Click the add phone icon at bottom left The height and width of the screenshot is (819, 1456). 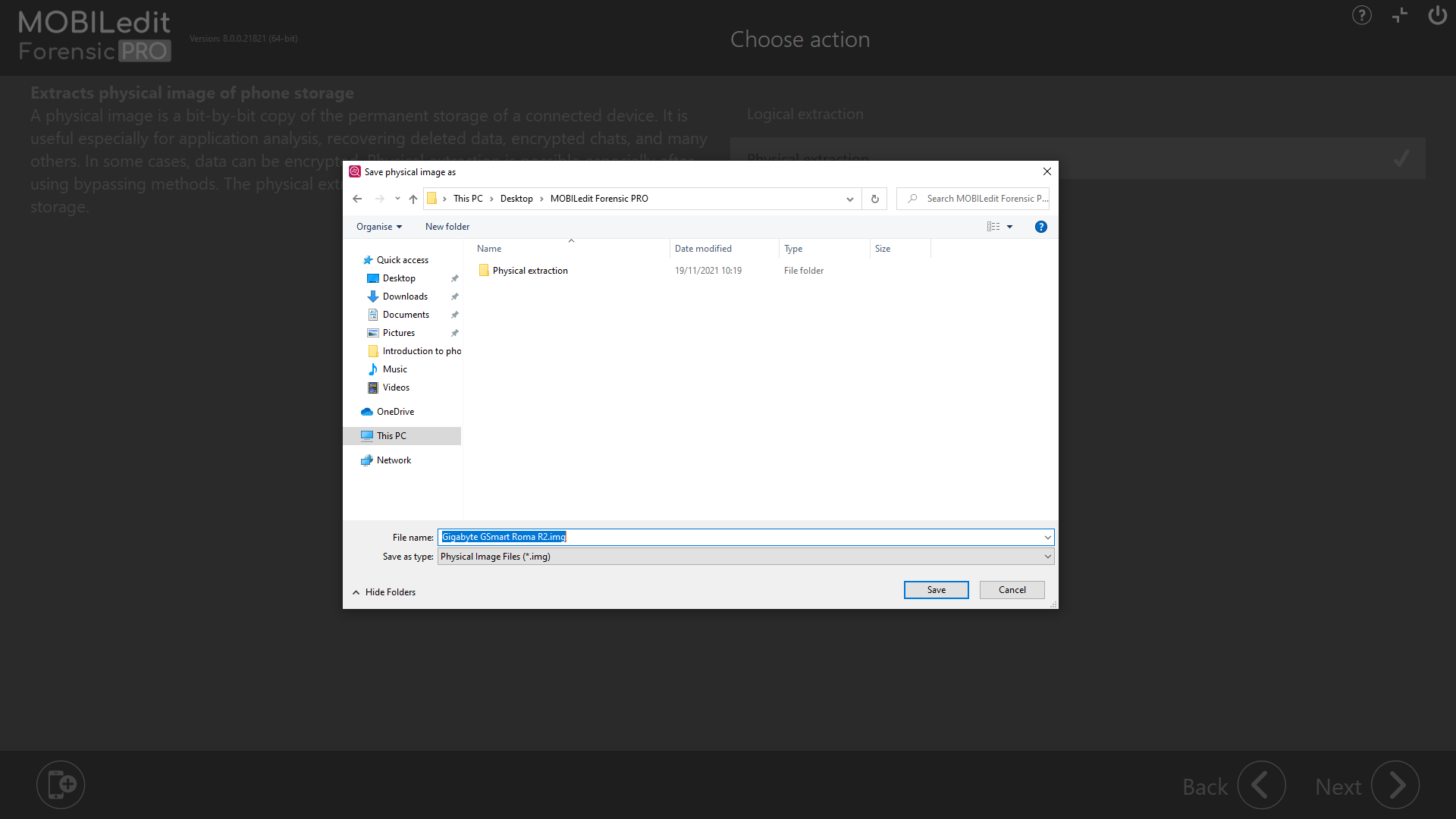pyautogui.click(x=61, y=785)
